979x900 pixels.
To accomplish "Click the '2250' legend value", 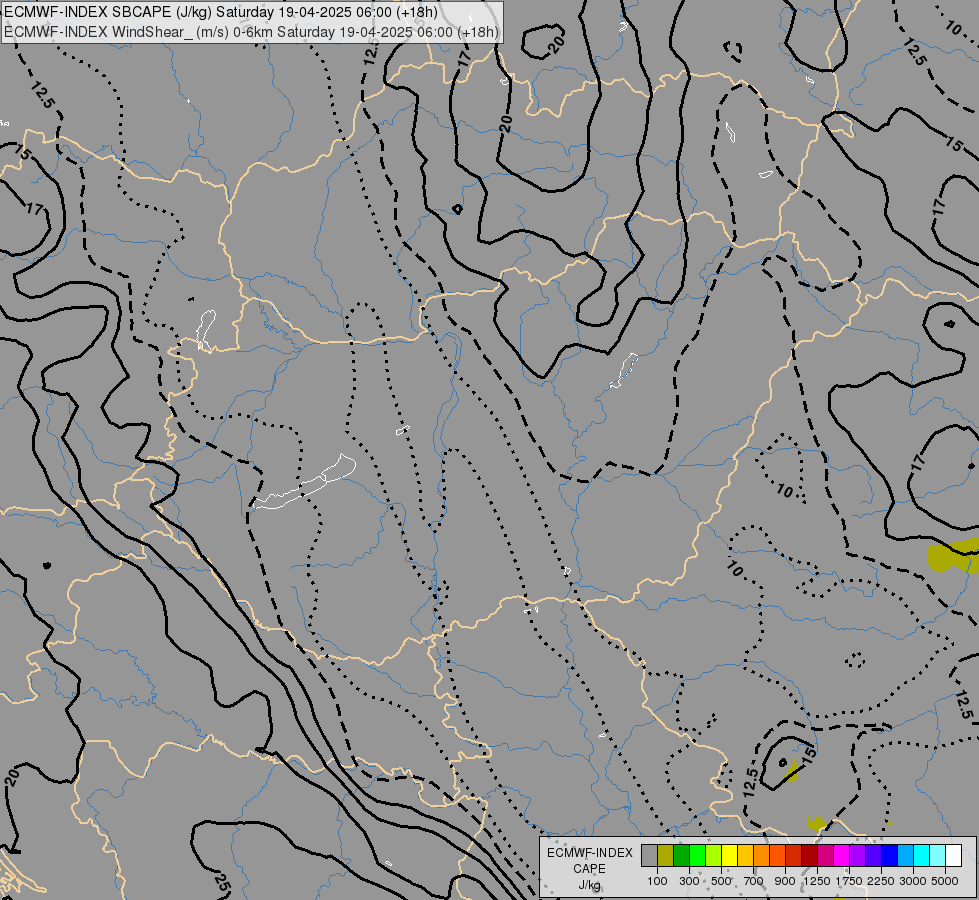I will tap(882, 881).
